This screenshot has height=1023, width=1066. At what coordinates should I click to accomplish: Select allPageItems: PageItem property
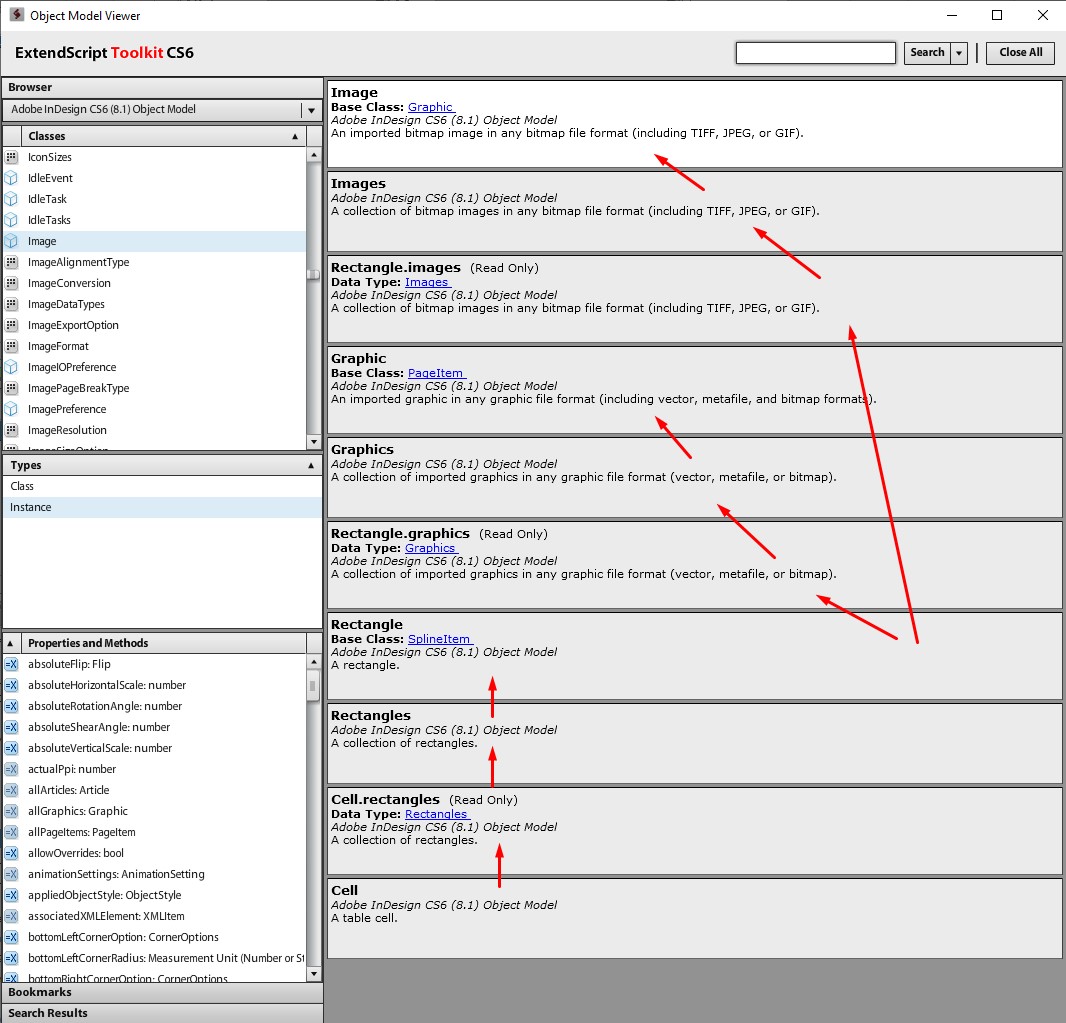click(x=154, y=833)
